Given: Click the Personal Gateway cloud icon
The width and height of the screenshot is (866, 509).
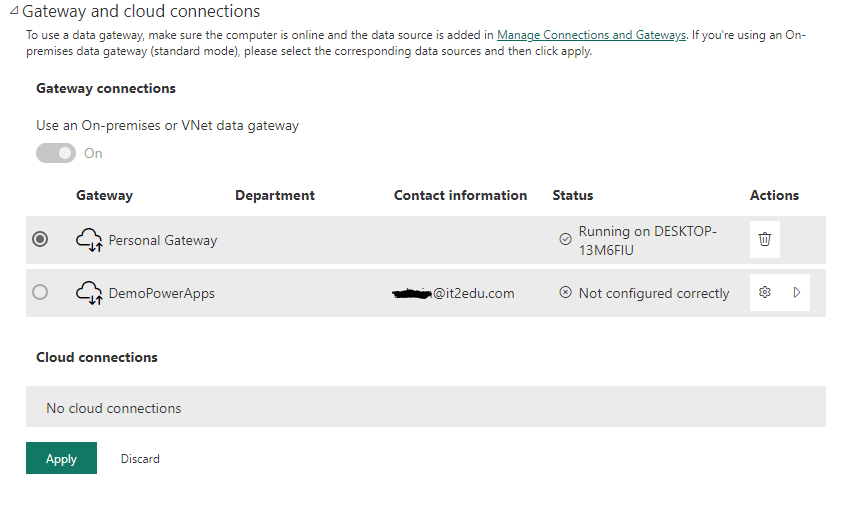Looking at the screenshot, I should pyautogui.click(x=89, y=241).
